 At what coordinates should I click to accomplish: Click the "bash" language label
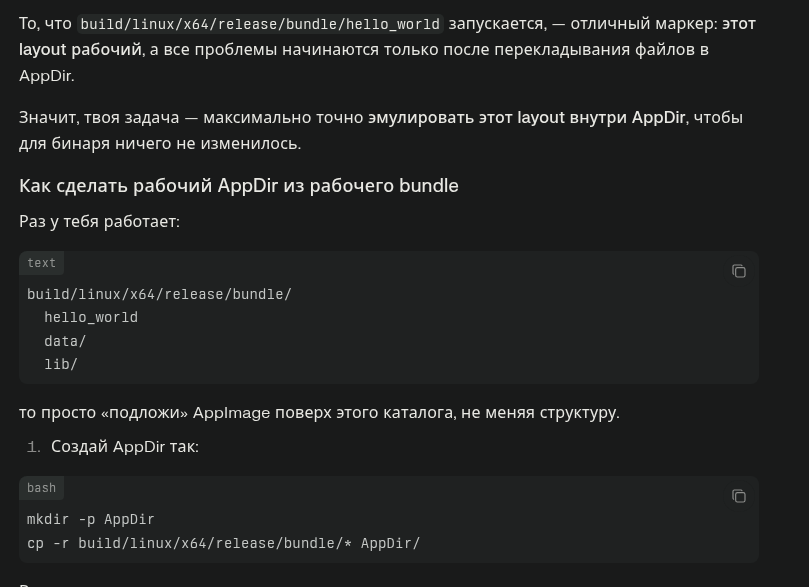42,488
